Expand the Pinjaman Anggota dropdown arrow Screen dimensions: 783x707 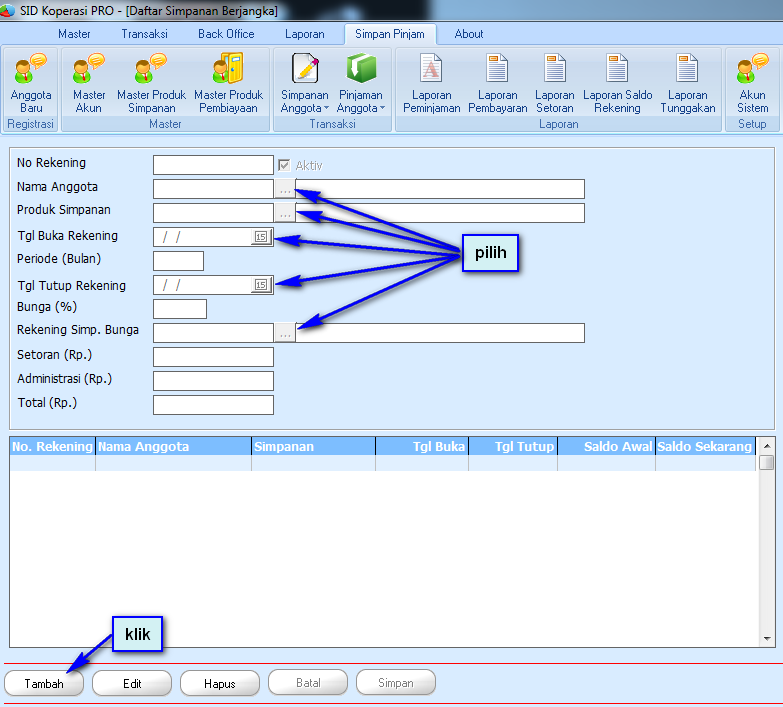383,108
